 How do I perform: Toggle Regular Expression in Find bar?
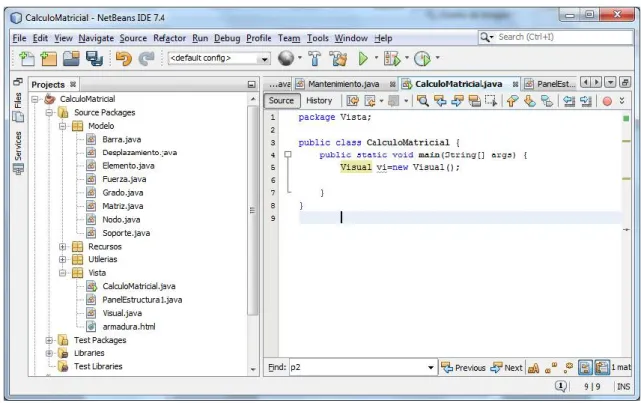[568, 368]
